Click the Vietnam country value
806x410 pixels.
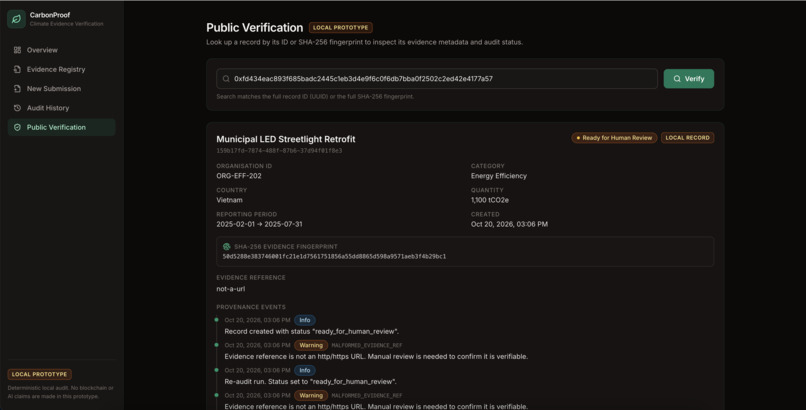(x=229, y=200)
